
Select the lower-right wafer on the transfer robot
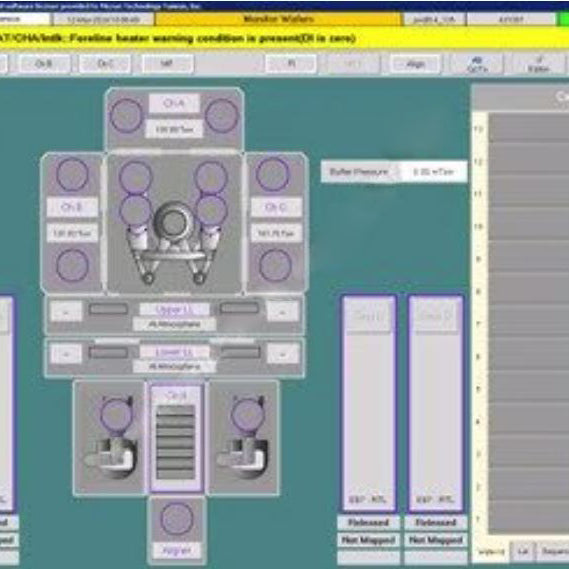[x=212, y=210]
